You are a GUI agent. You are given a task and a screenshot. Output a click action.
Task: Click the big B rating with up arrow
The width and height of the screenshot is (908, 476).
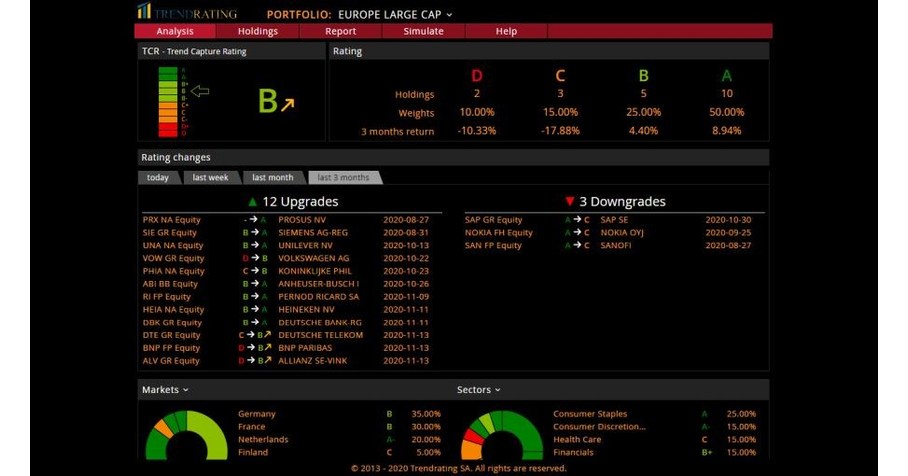[x=276, y=101]
